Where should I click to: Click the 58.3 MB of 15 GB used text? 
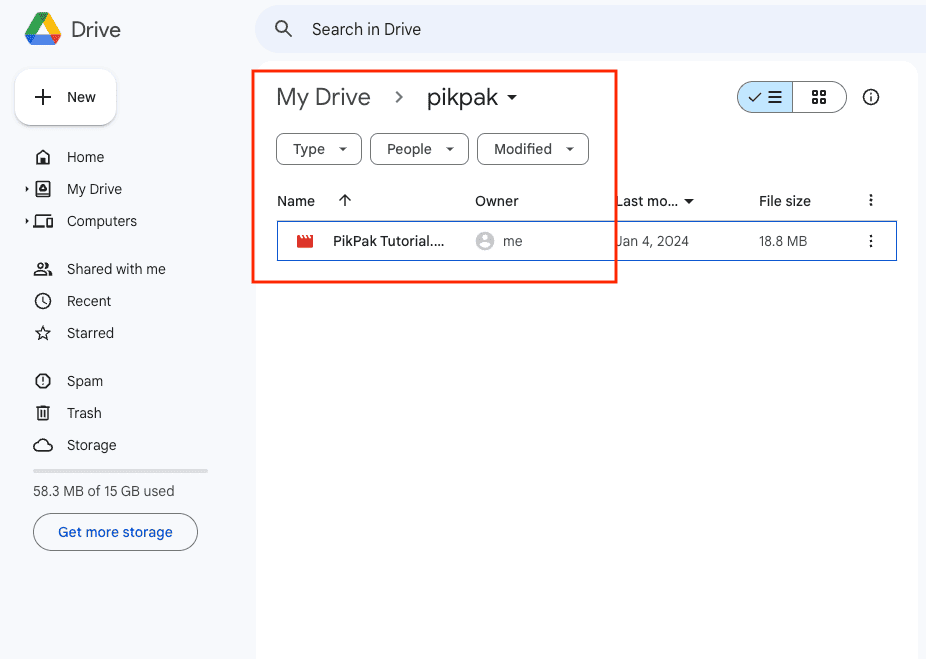point(104,491)
